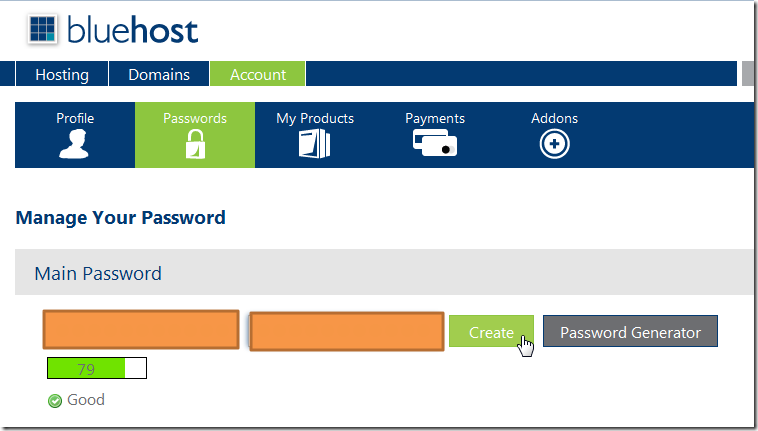Open Profile via the person icon

[x=74, y=145]
